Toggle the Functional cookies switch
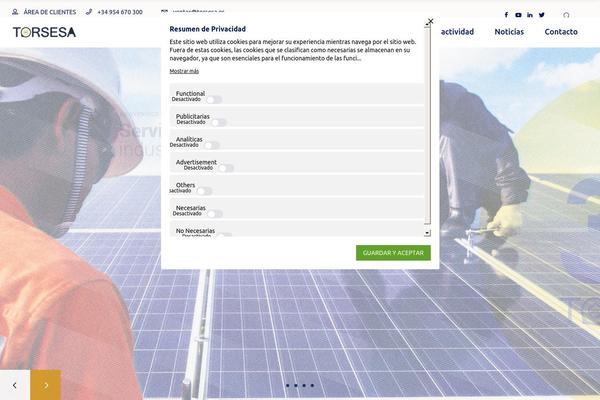This screenshot has height=400, width=600. tap(214, 100)
